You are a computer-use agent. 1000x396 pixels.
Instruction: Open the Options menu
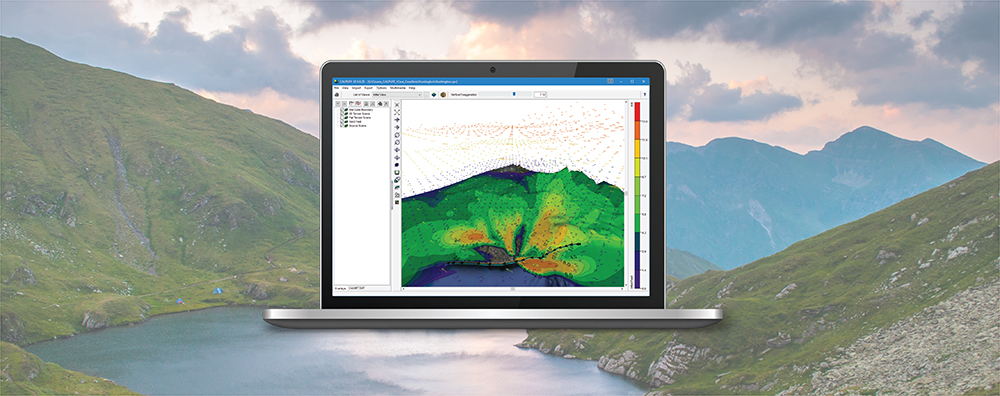pyautogui.click(x=381, y=88)
